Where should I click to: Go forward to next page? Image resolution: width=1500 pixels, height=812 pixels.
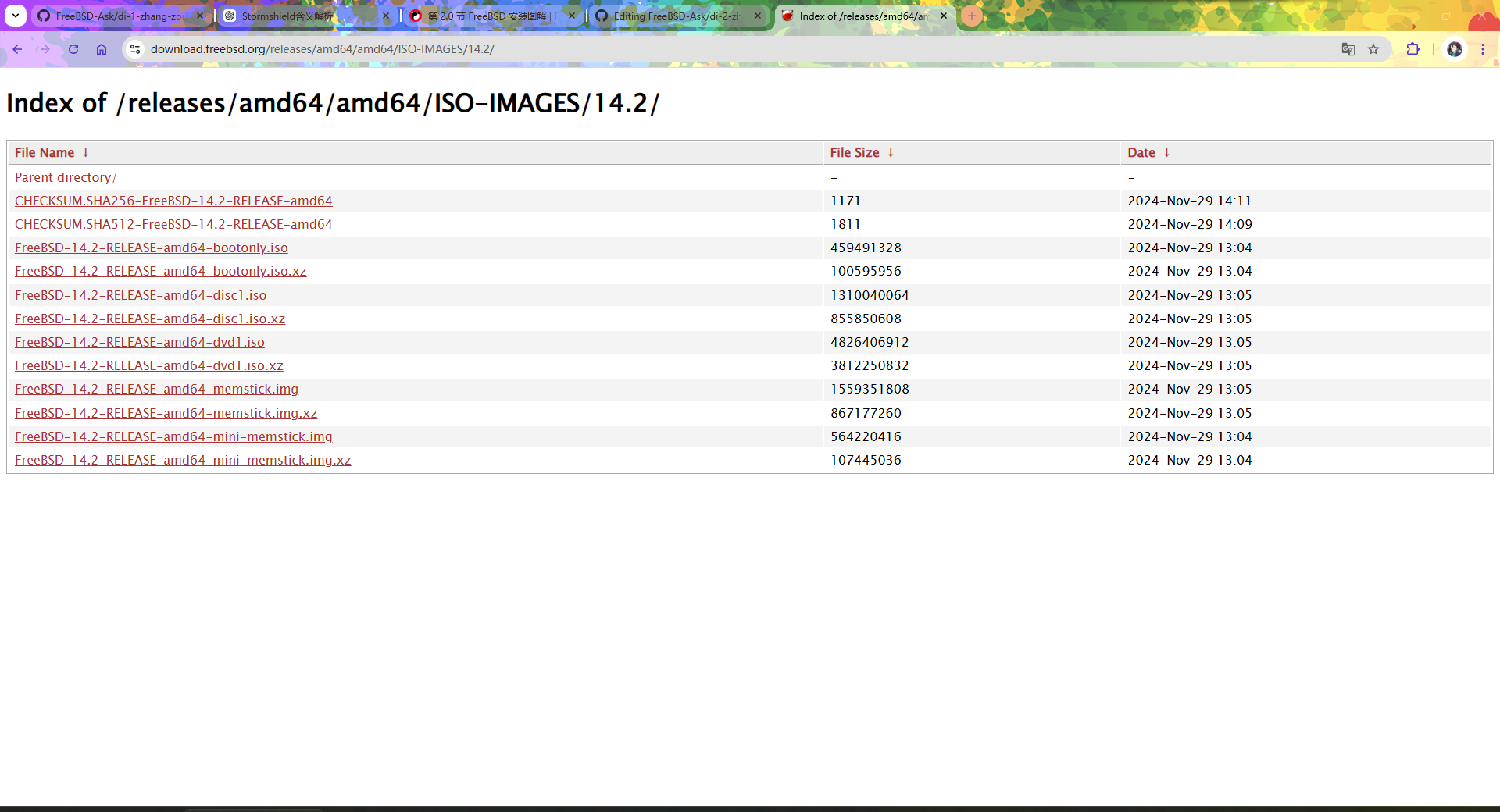[45, 49]
